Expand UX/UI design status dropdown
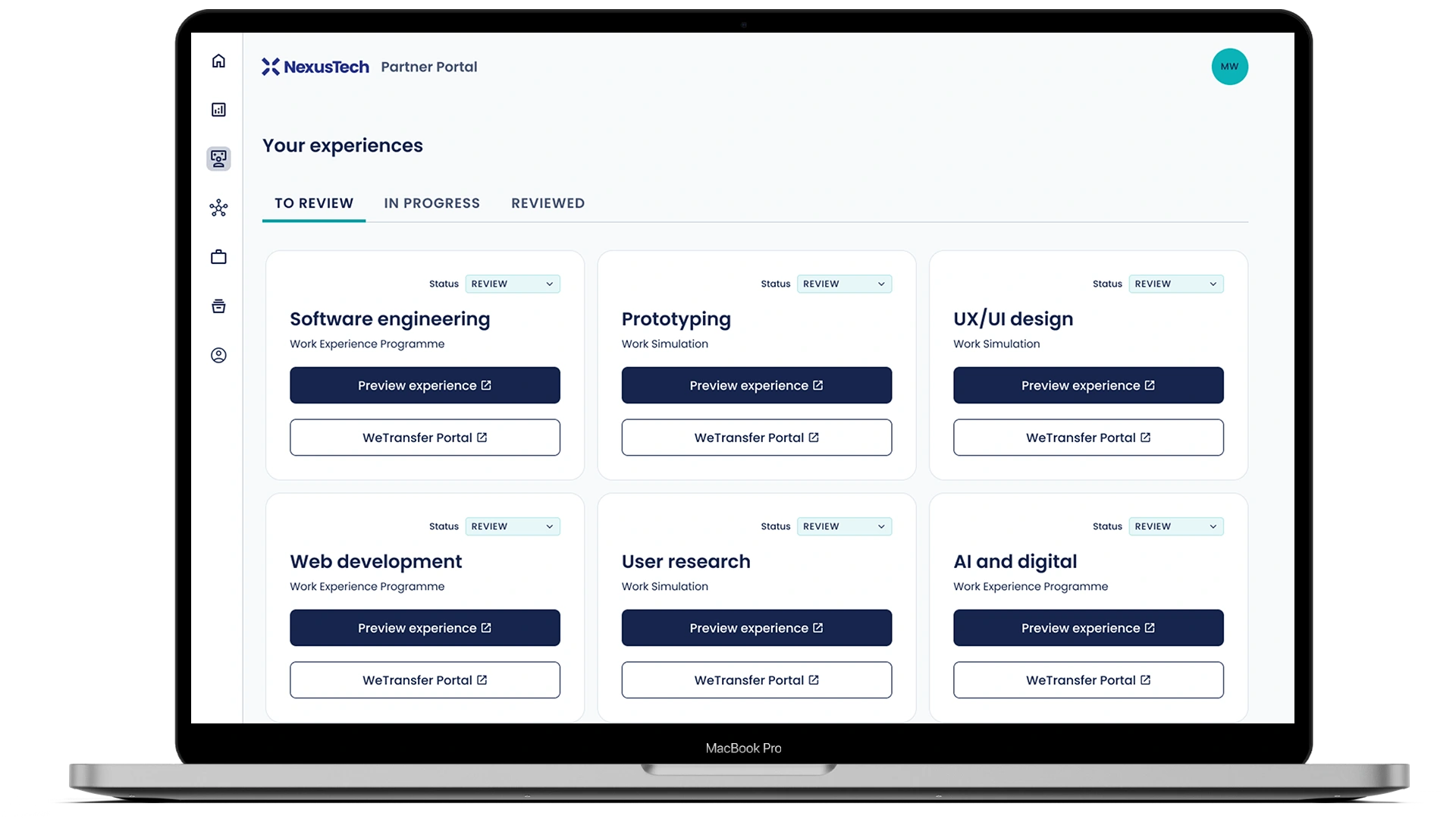Screen dimensions: 1456x819 1175,284
